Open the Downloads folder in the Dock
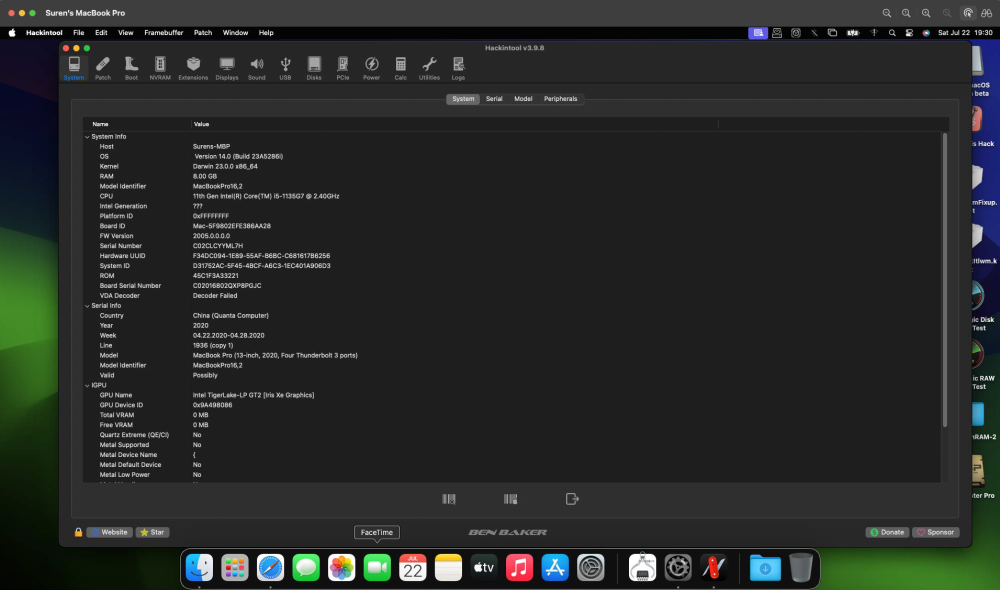The height and width of the screenshot is (590, 1000). (765, 567)
